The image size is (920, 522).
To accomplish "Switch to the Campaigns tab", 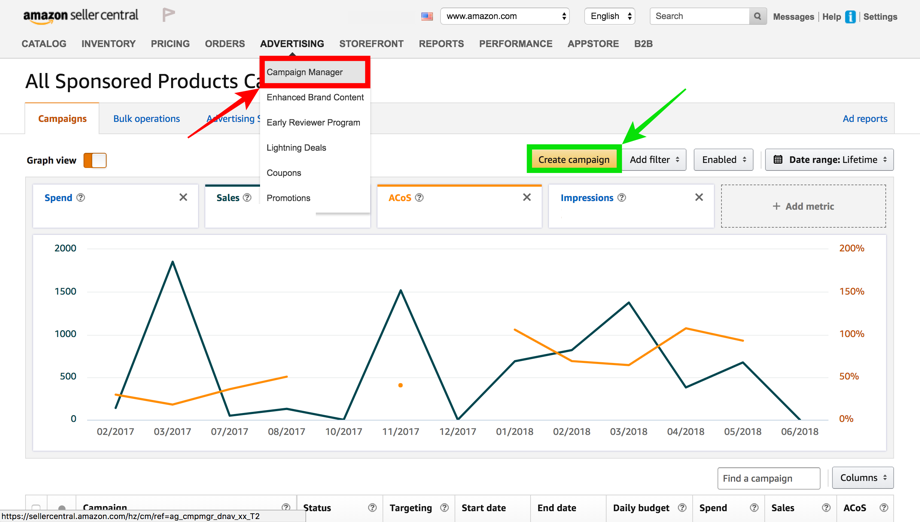I will coord(62,118).
